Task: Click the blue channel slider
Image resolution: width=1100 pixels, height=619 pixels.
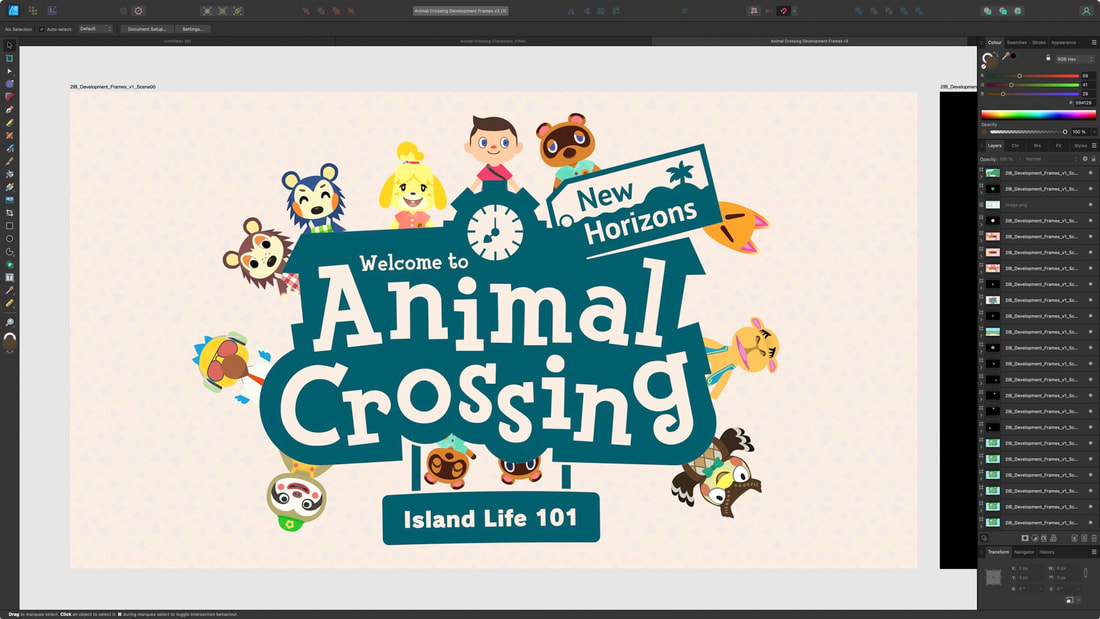Action: tap(1033, 93)
